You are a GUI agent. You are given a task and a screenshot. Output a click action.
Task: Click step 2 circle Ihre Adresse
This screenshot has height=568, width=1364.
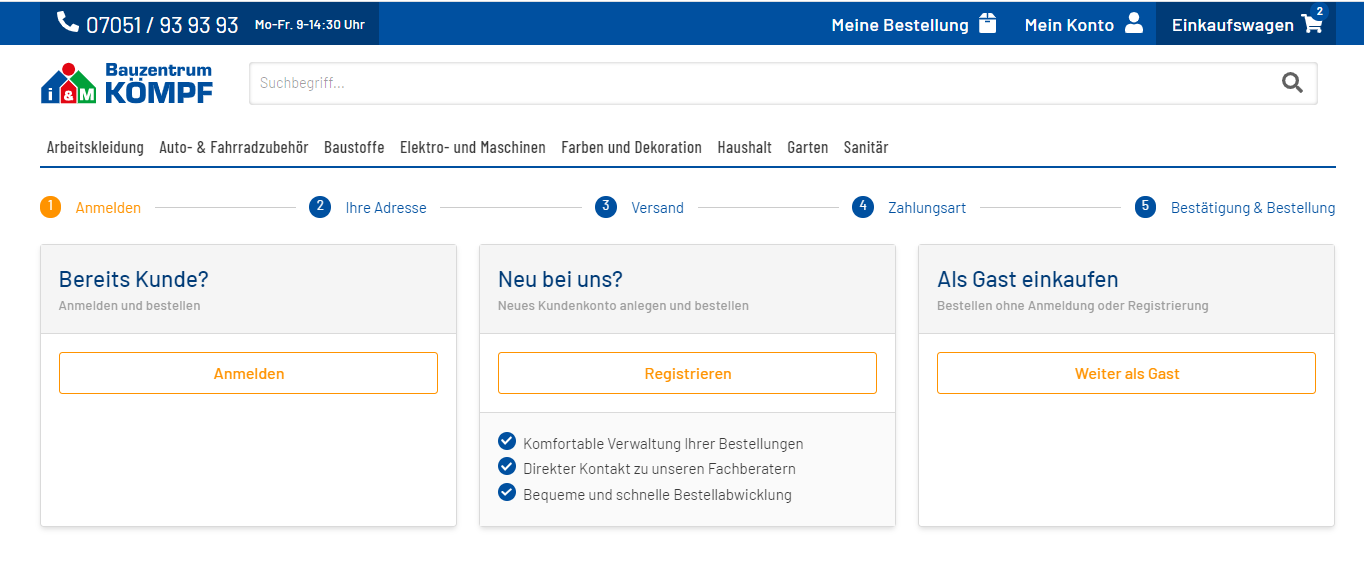point(320,207)
